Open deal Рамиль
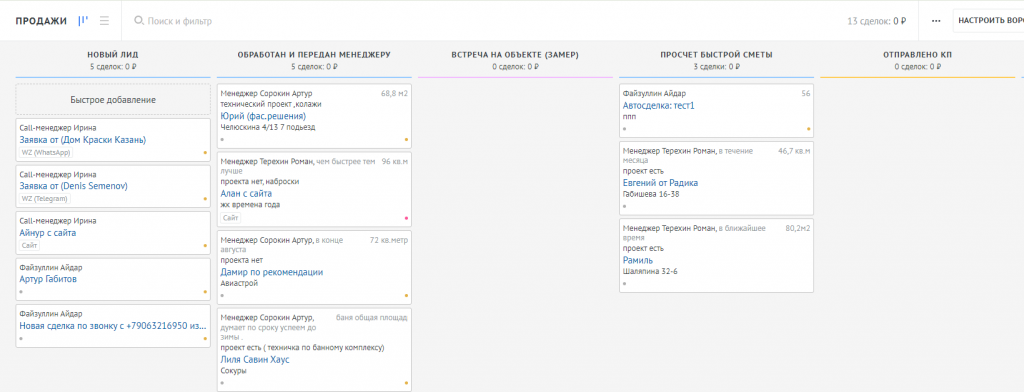Image resolution: width=1024 pixels, height=392 pixels. (638, 260)
